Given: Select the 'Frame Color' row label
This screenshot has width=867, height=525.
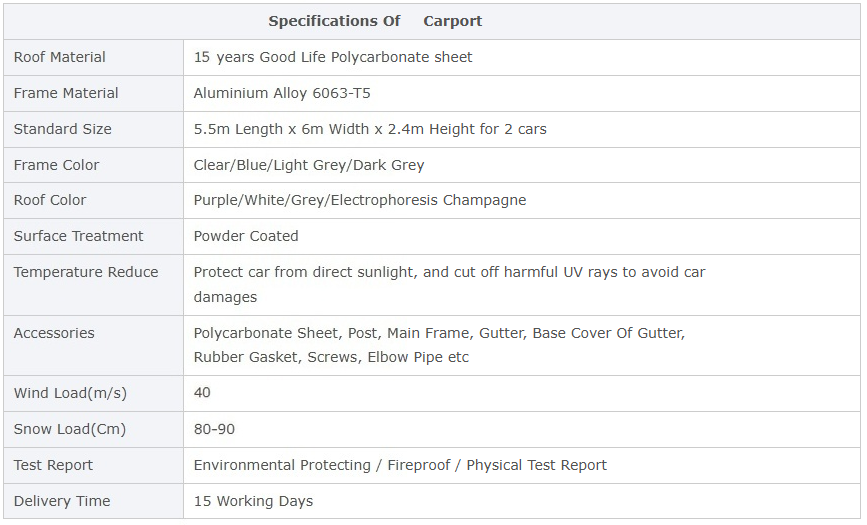Looking at the screenshot, I should [57, 165].
